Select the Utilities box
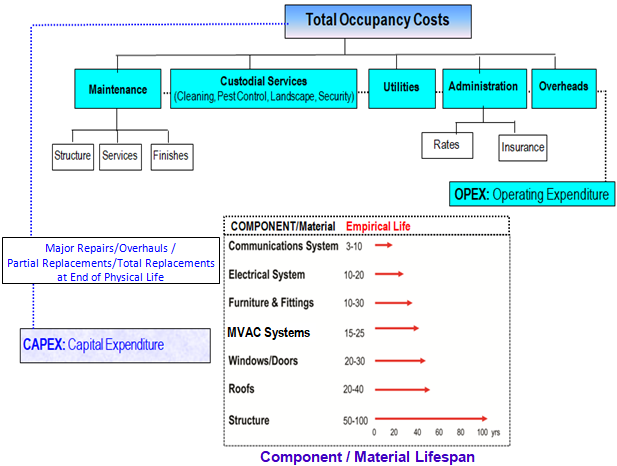Screen dimensions: 617x466 (401, 88)
